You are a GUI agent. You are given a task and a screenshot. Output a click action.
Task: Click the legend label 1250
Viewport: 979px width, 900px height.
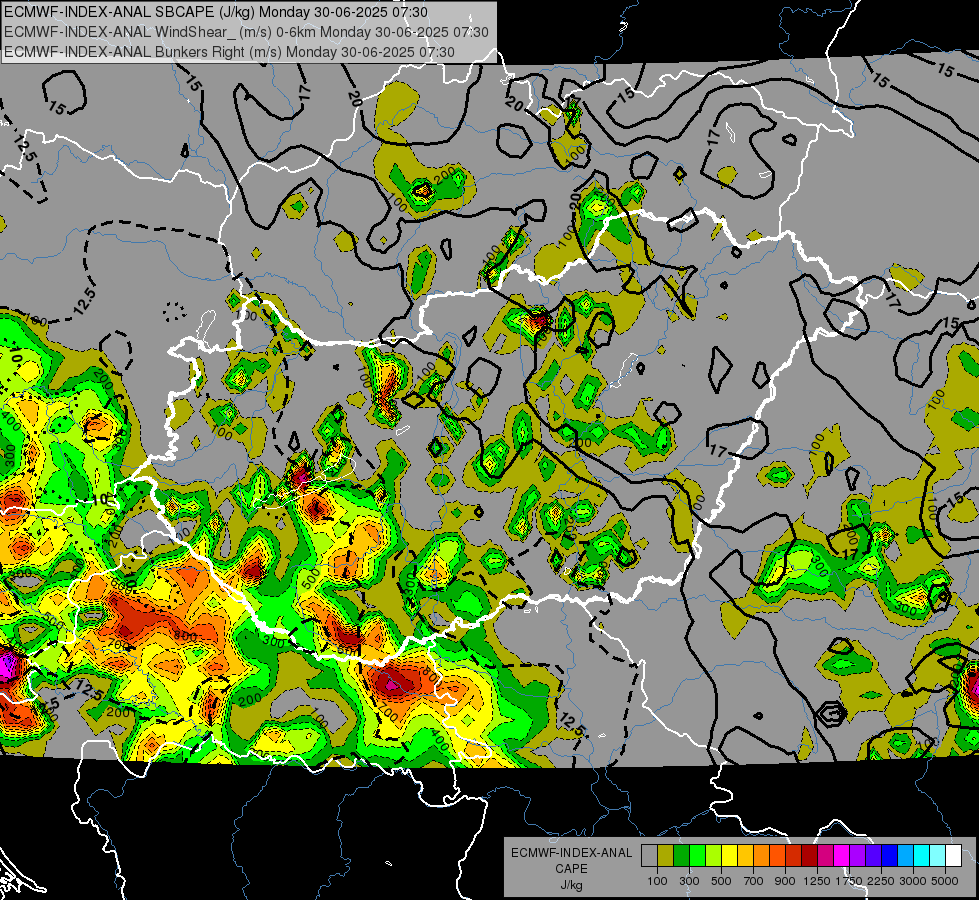coord(817,881)
